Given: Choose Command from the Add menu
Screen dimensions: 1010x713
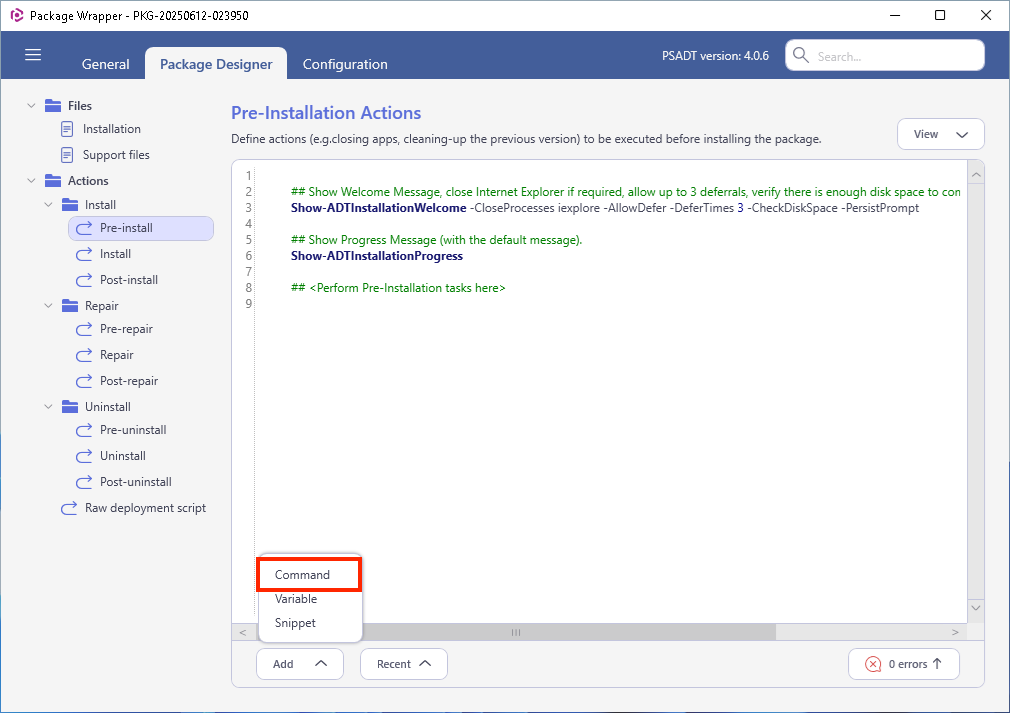Looking at the screenshot, I should pyautogui.click(x=310, y=575).
